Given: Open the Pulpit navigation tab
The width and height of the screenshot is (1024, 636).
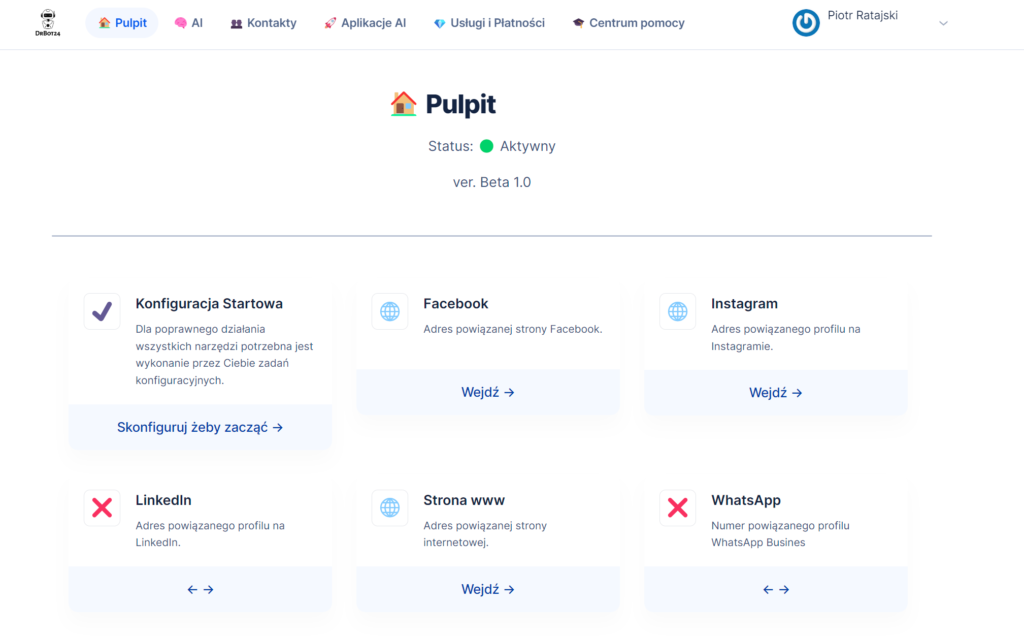Looking at the screenshot, I should pos(122,23).
